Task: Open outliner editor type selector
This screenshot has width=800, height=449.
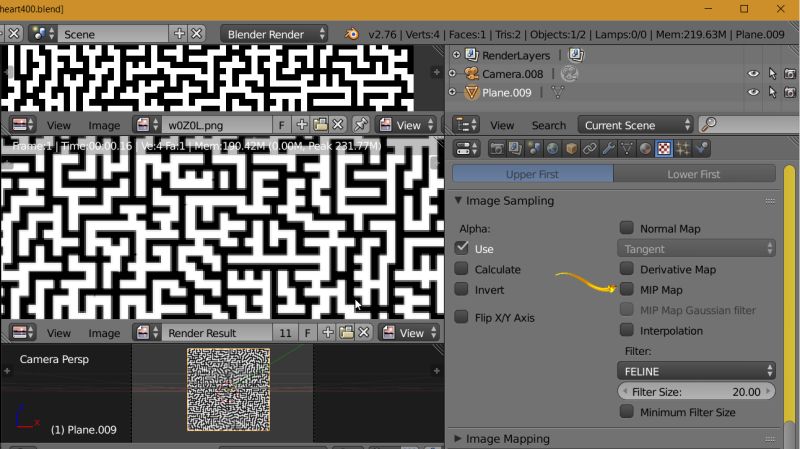Action: click(x=466, y=125)
